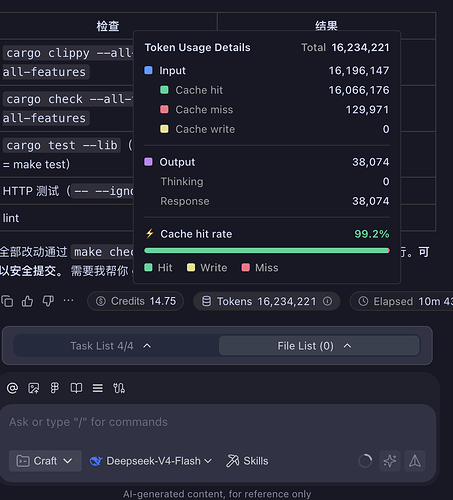Click the make check inline code
The height and width of the screenshot is (500, 453).
103,252
